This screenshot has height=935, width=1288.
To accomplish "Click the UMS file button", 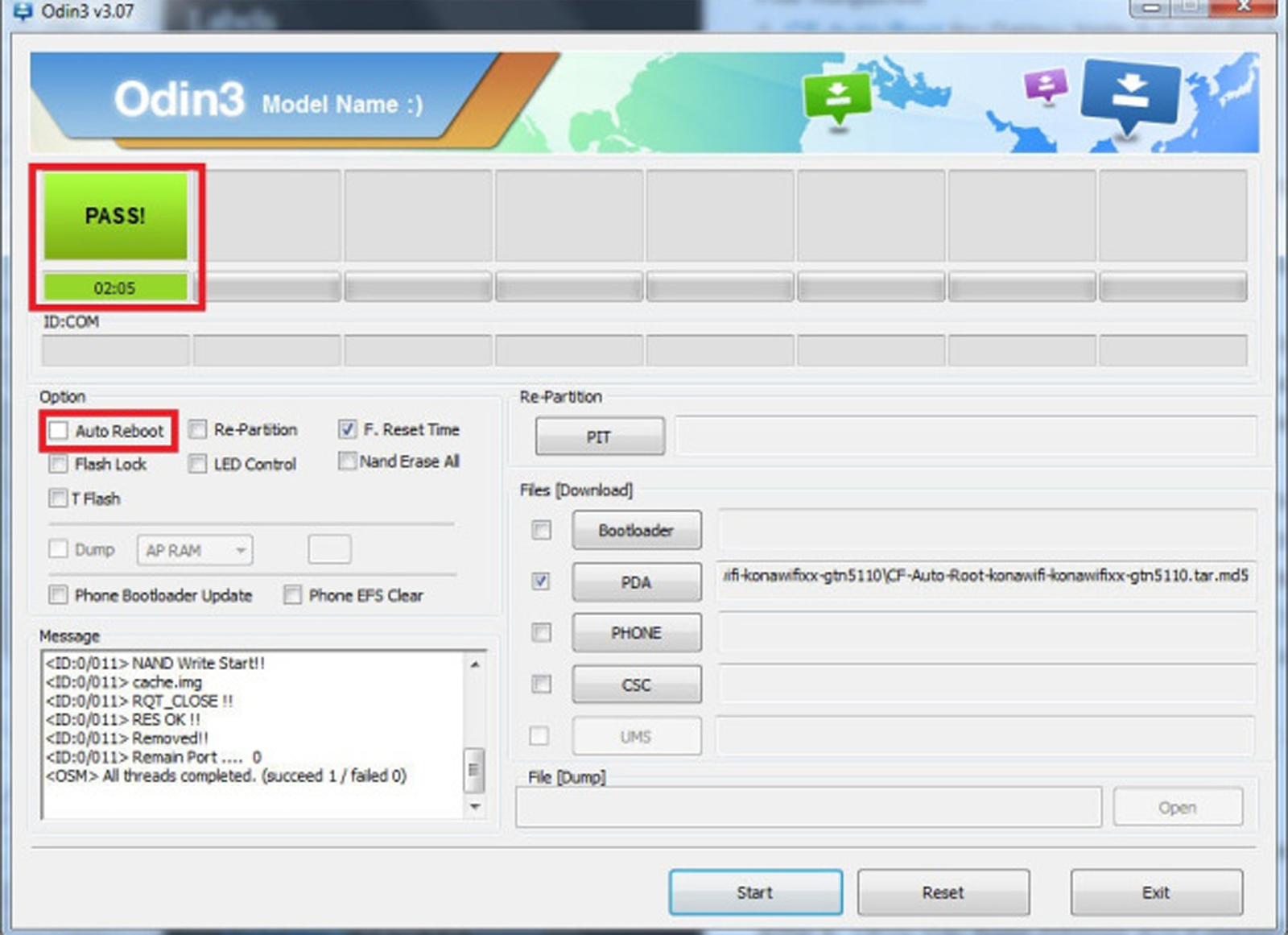I will [636, 736].
